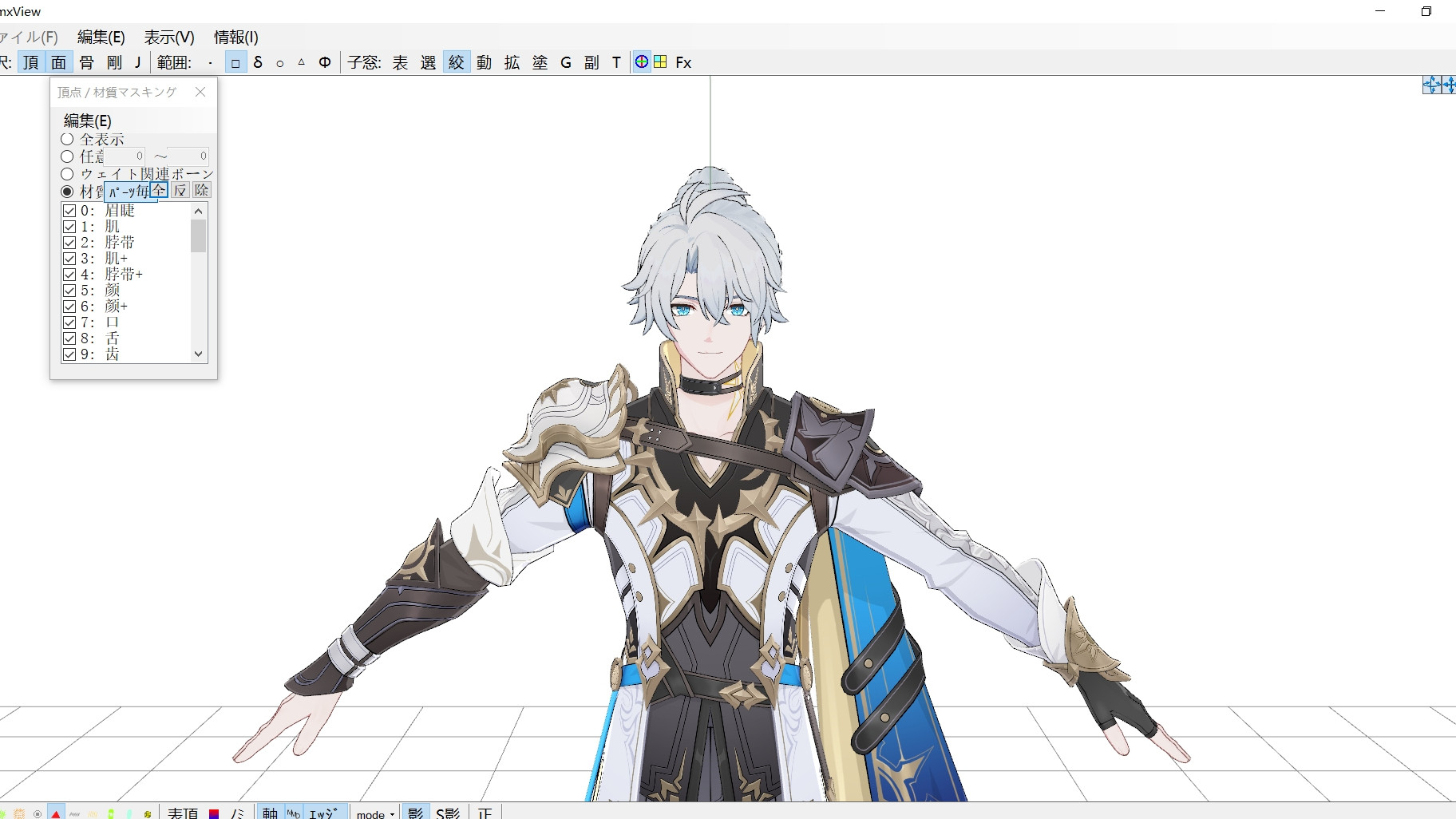Click the multicolor circle axis icon
This screenshot has width=1456, height=819.
[x=642, y=61]
